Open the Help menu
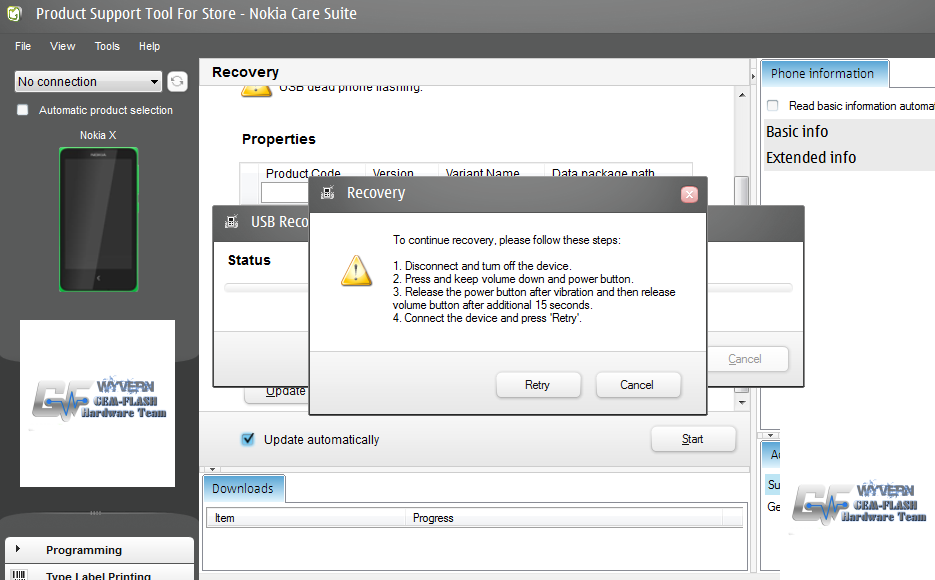Viewport: 935px width, 580px height. click(149, 46)
